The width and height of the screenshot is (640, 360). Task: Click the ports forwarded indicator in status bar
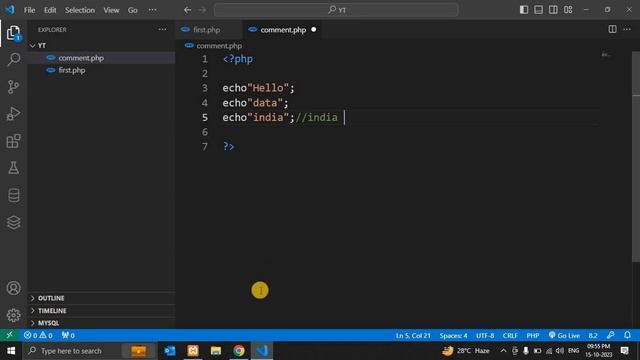point(68,336)
